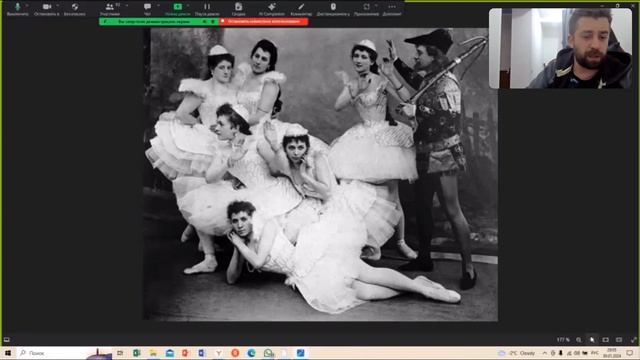Open the round orange-red browser icon
The image size is (640, 360).
(235, 353)
